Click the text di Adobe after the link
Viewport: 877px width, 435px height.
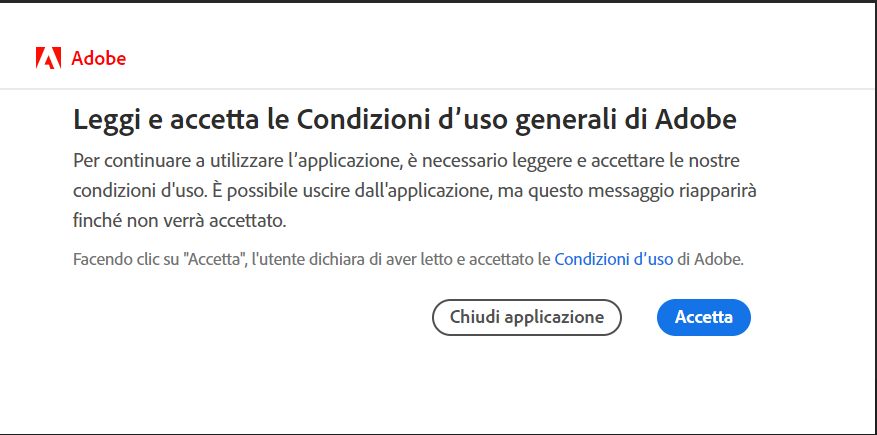pyautogui.click(x=710, y=259)
